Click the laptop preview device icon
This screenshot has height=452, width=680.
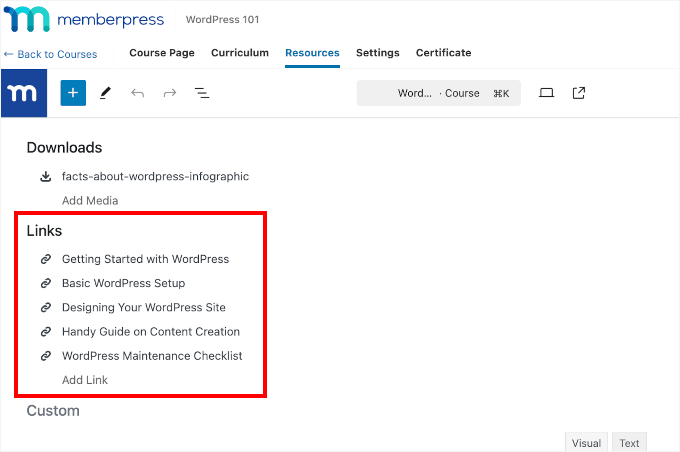tap(546, 93)
